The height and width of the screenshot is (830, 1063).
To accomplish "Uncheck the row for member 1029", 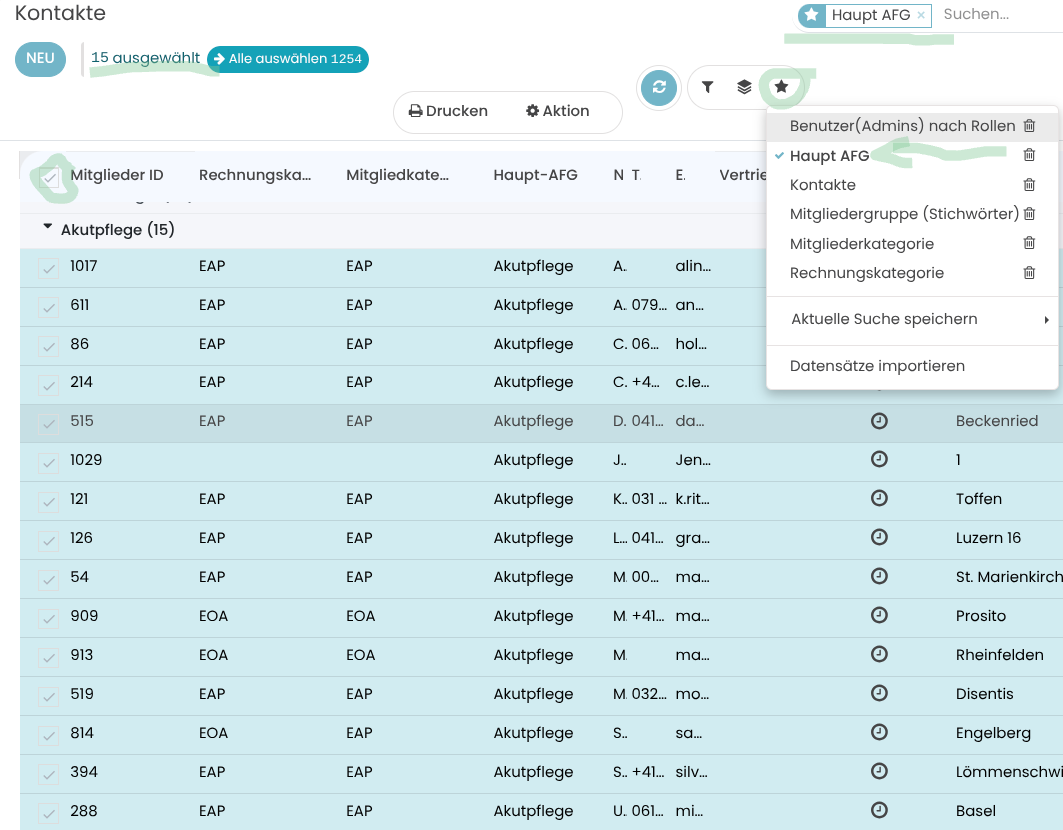I will click(49, 461).
